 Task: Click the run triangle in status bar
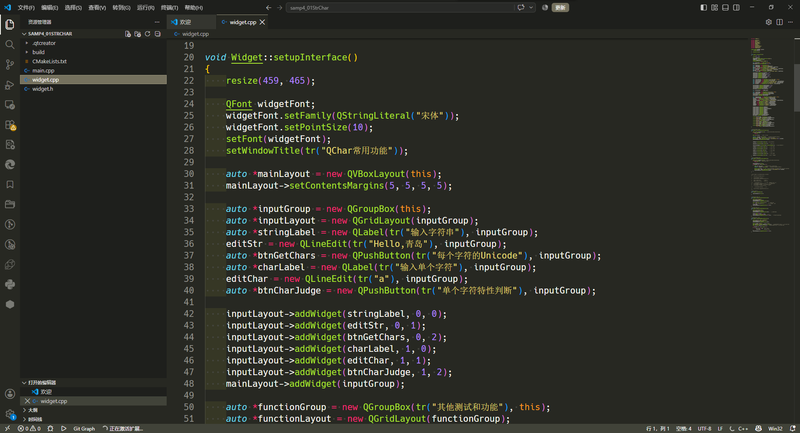pyautogui.click(x=64, y=428)
